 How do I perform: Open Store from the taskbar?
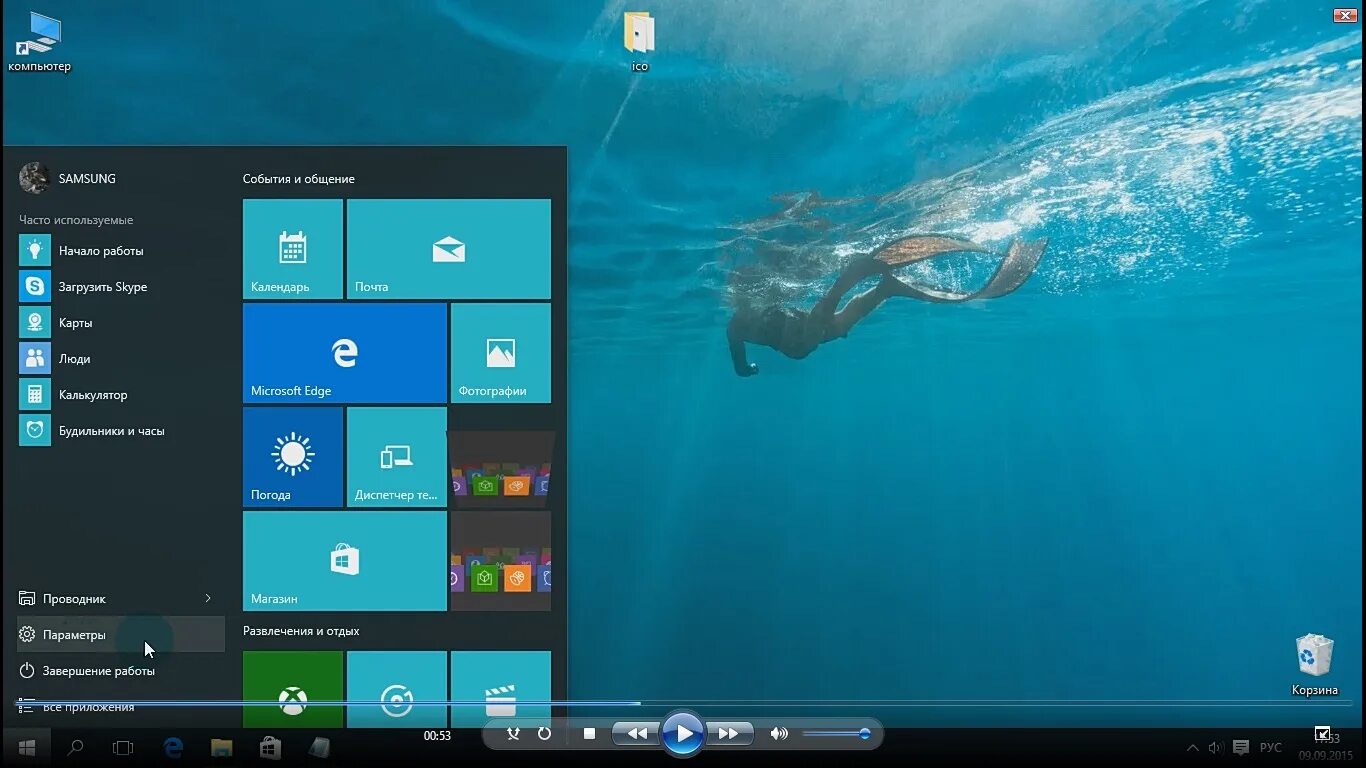[270, 747]
